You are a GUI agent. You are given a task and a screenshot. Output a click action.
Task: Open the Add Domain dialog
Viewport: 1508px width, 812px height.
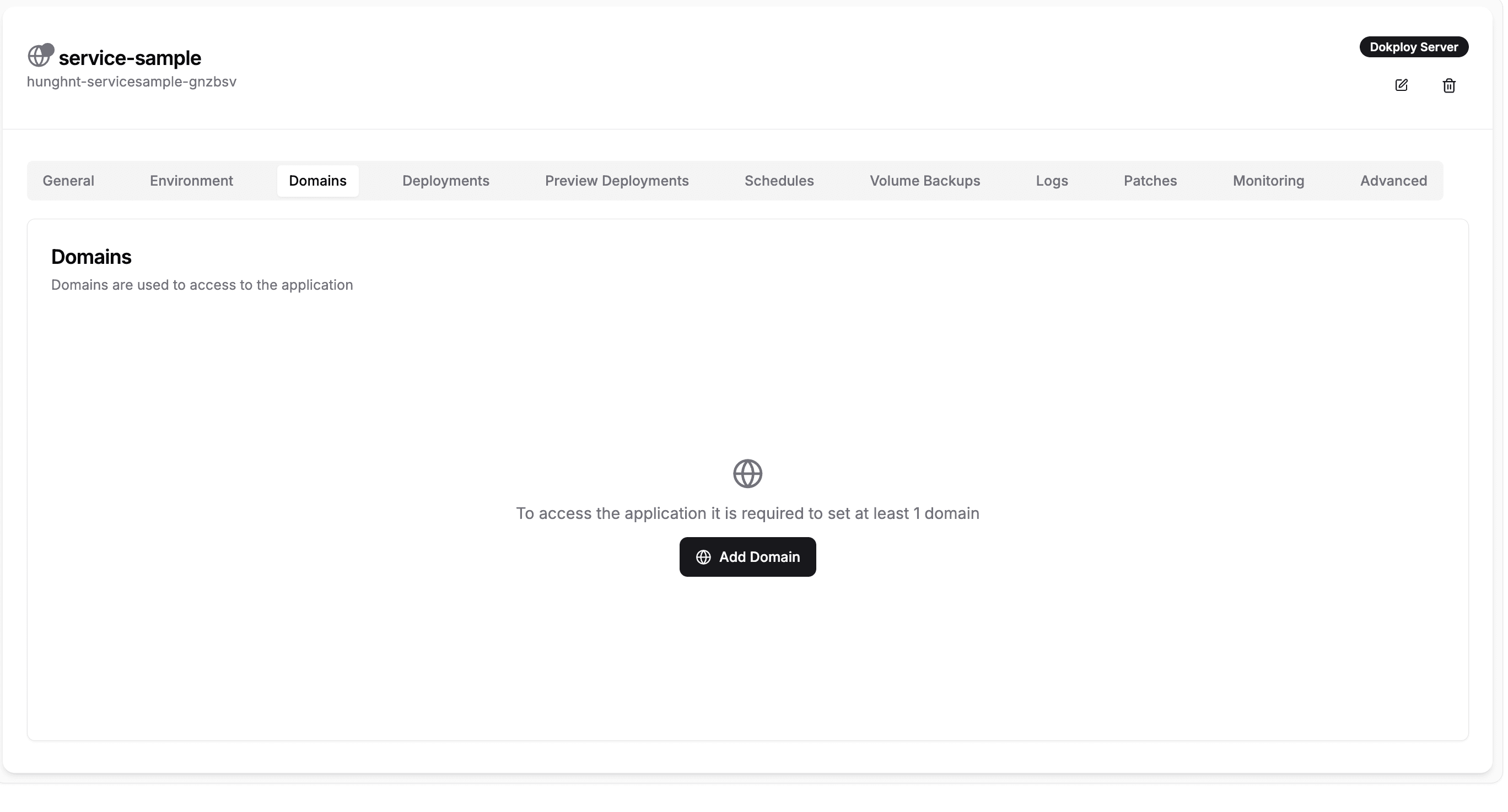747,557
